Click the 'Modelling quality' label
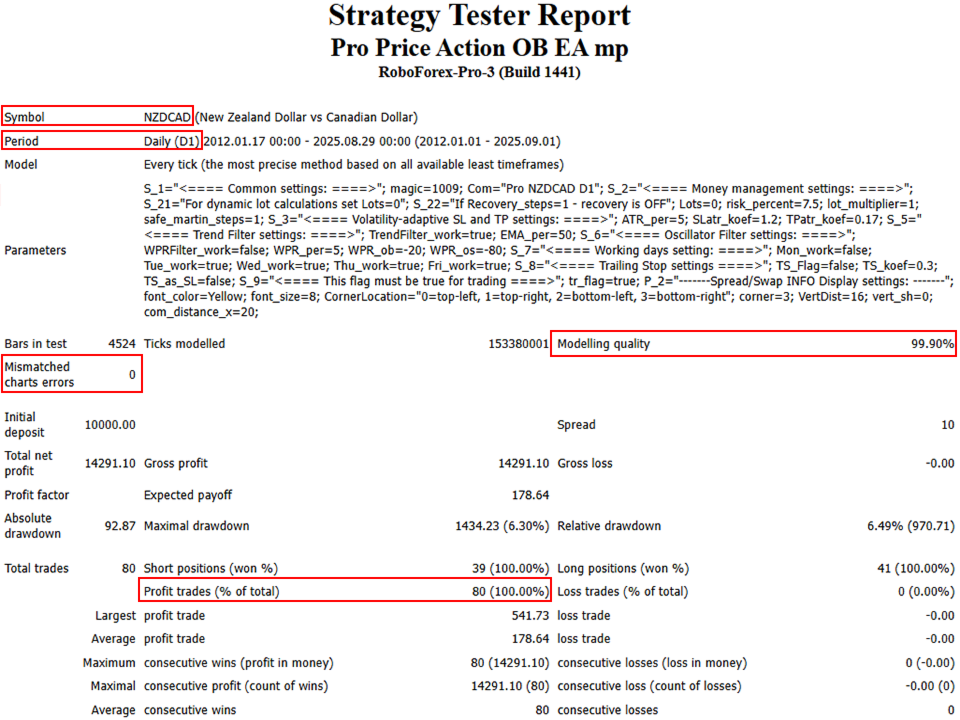Image resolution: width=960 pixels, height=720 pixels. tap(603, 344)
